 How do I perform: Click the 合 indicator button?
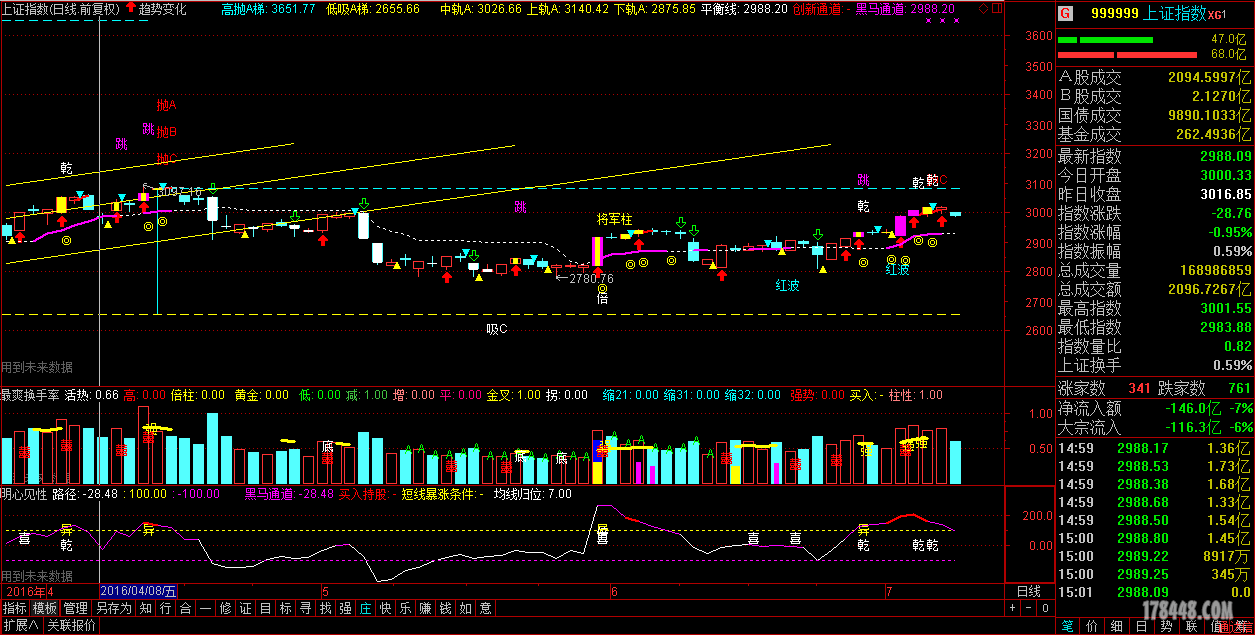(186, 608)
